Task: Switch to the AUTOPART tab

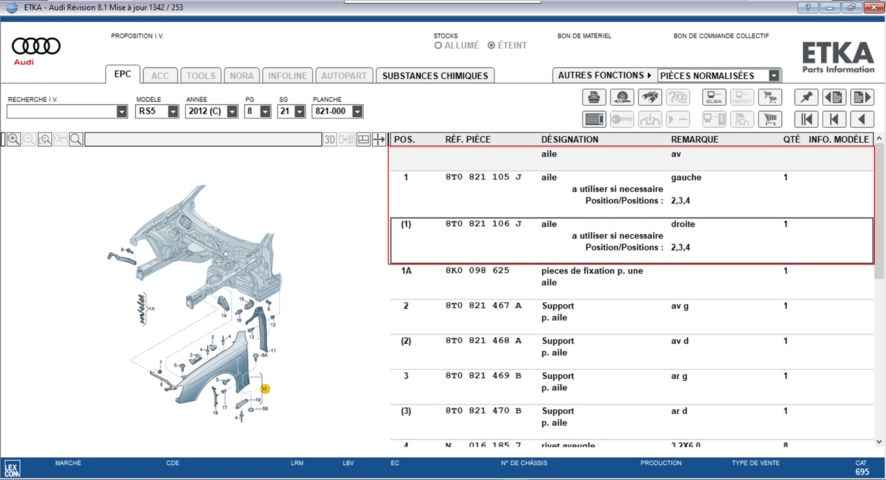Action: (344, 76)
